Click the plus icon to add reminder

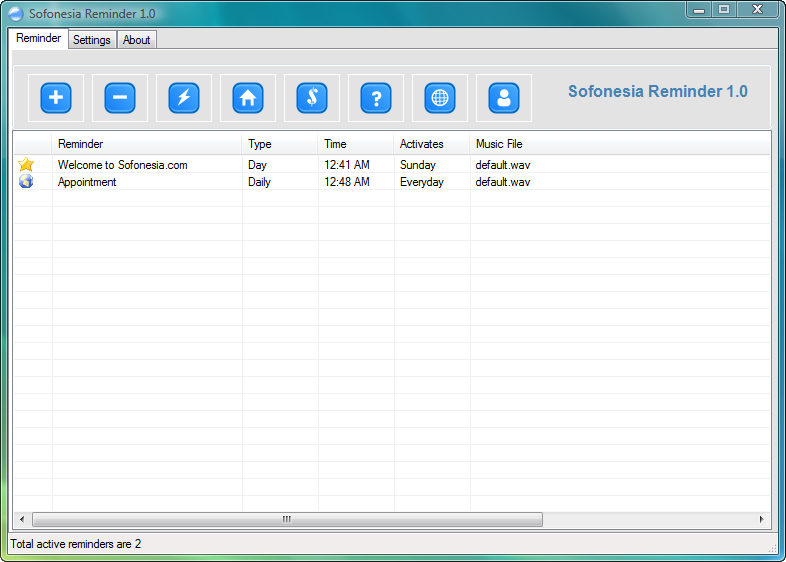pos(56,98)
